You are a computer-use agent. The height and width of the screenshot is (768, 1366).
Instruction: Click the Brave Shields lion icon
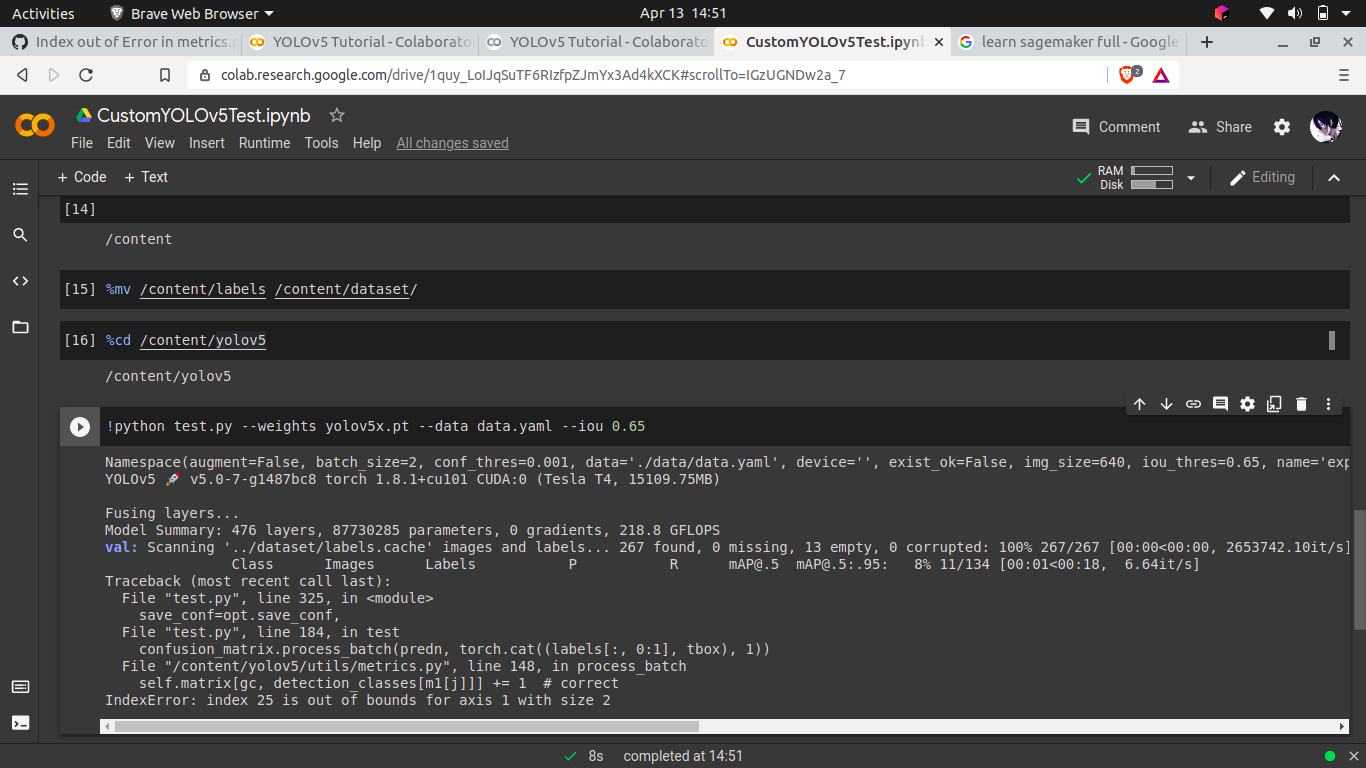coord(1127,75)
